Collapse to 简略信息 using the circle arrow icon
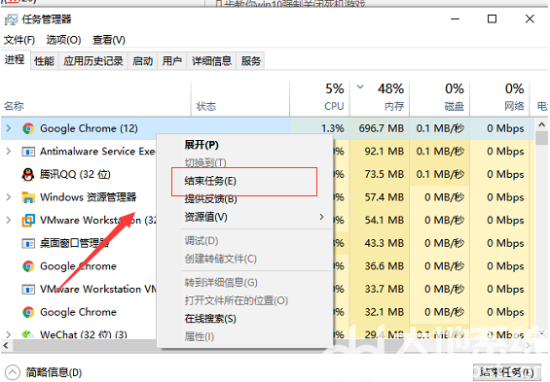 [x=13, y=372]
